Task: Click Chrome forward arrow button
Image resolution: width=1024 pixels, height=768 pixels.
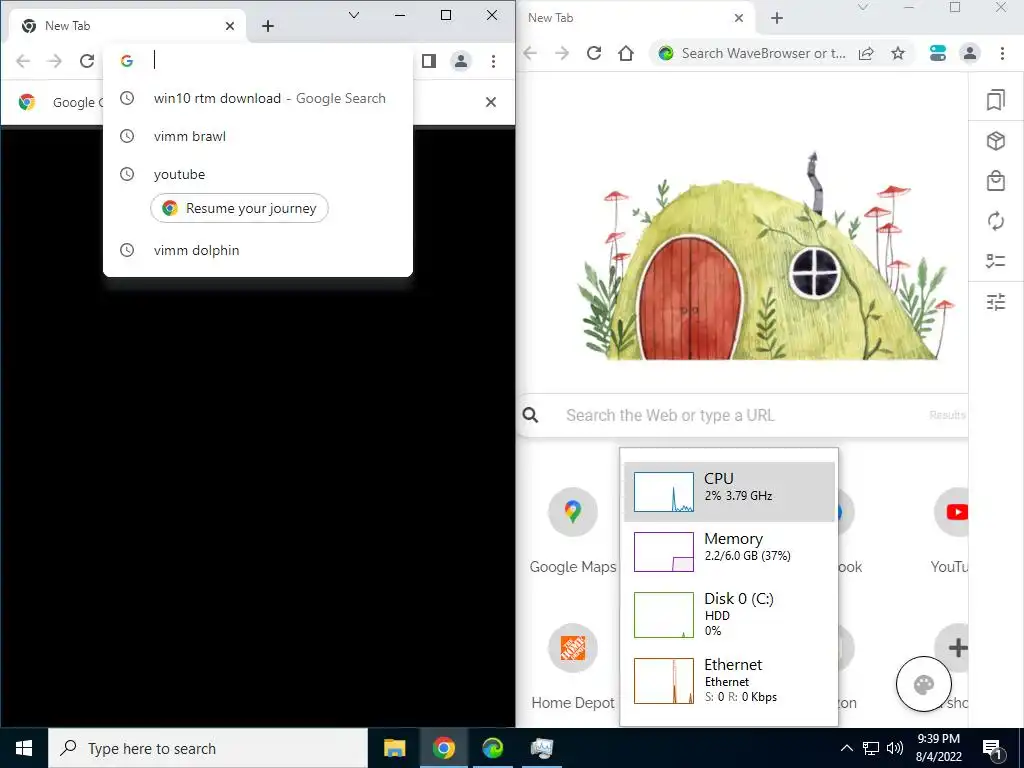Action: (x=55, y=61)
